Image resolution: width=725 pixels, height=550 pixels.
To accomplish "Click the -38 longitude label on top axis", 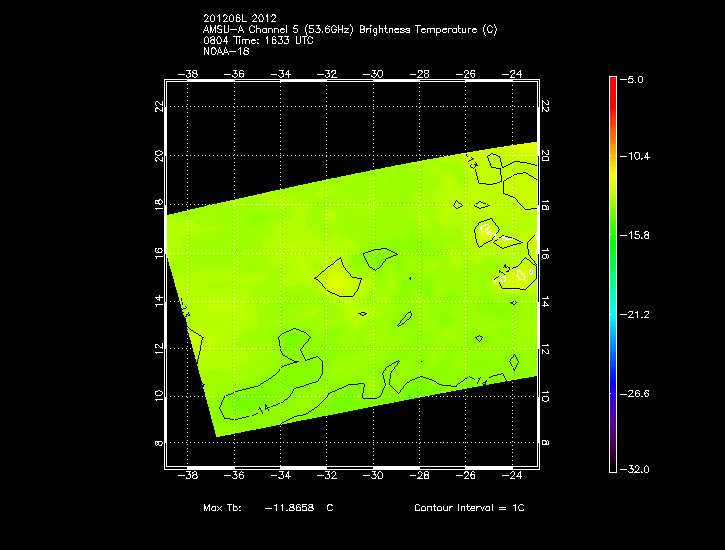I will [x=187, y=73].
